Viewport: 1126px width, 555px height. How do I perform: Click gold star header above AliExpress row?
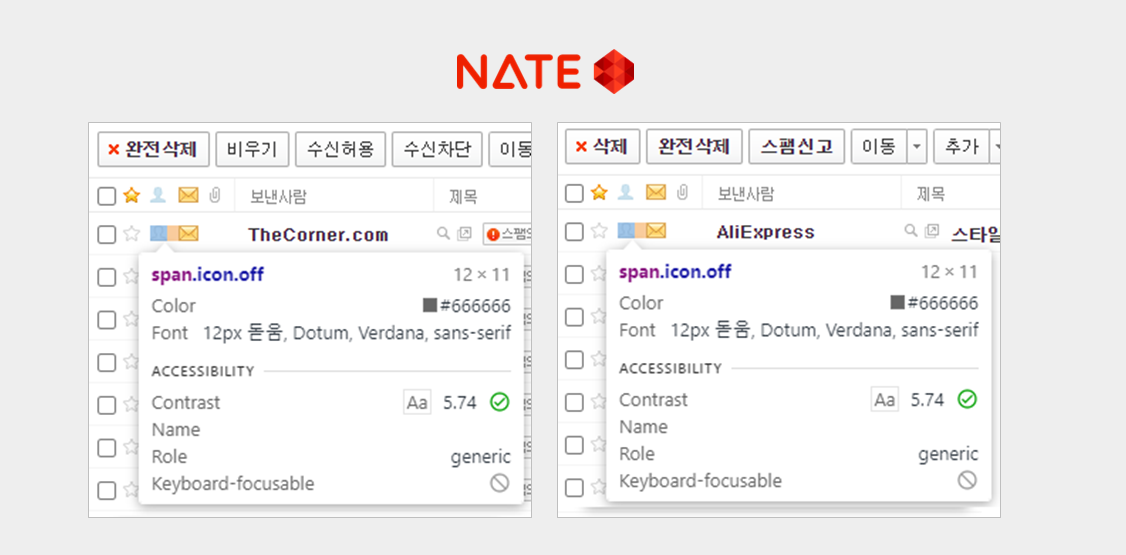click(599, 192)
